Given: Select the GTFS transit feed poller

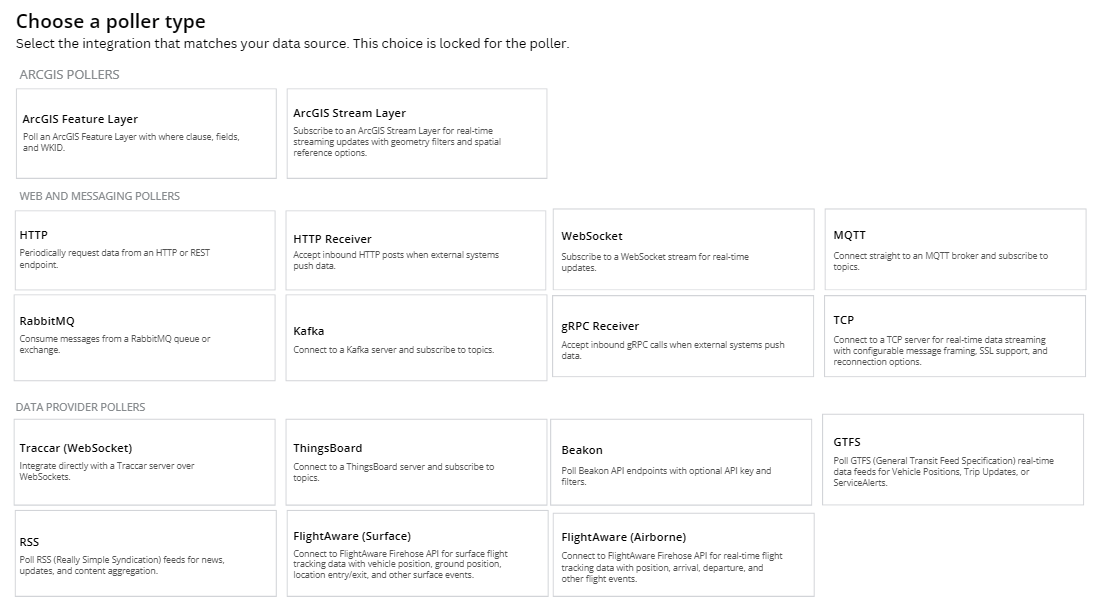Looking at the screenshot, I should 953,461.
